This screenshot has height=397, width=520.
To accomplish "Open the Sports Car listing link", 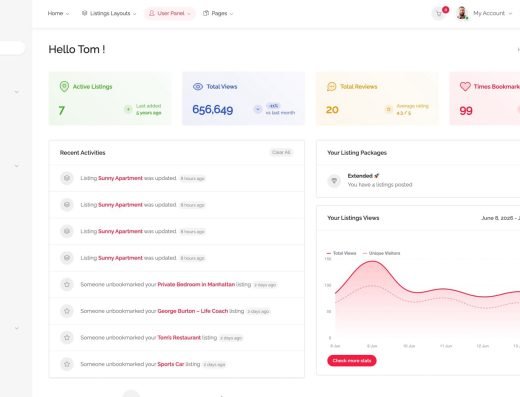I will [x=171, y=364].
